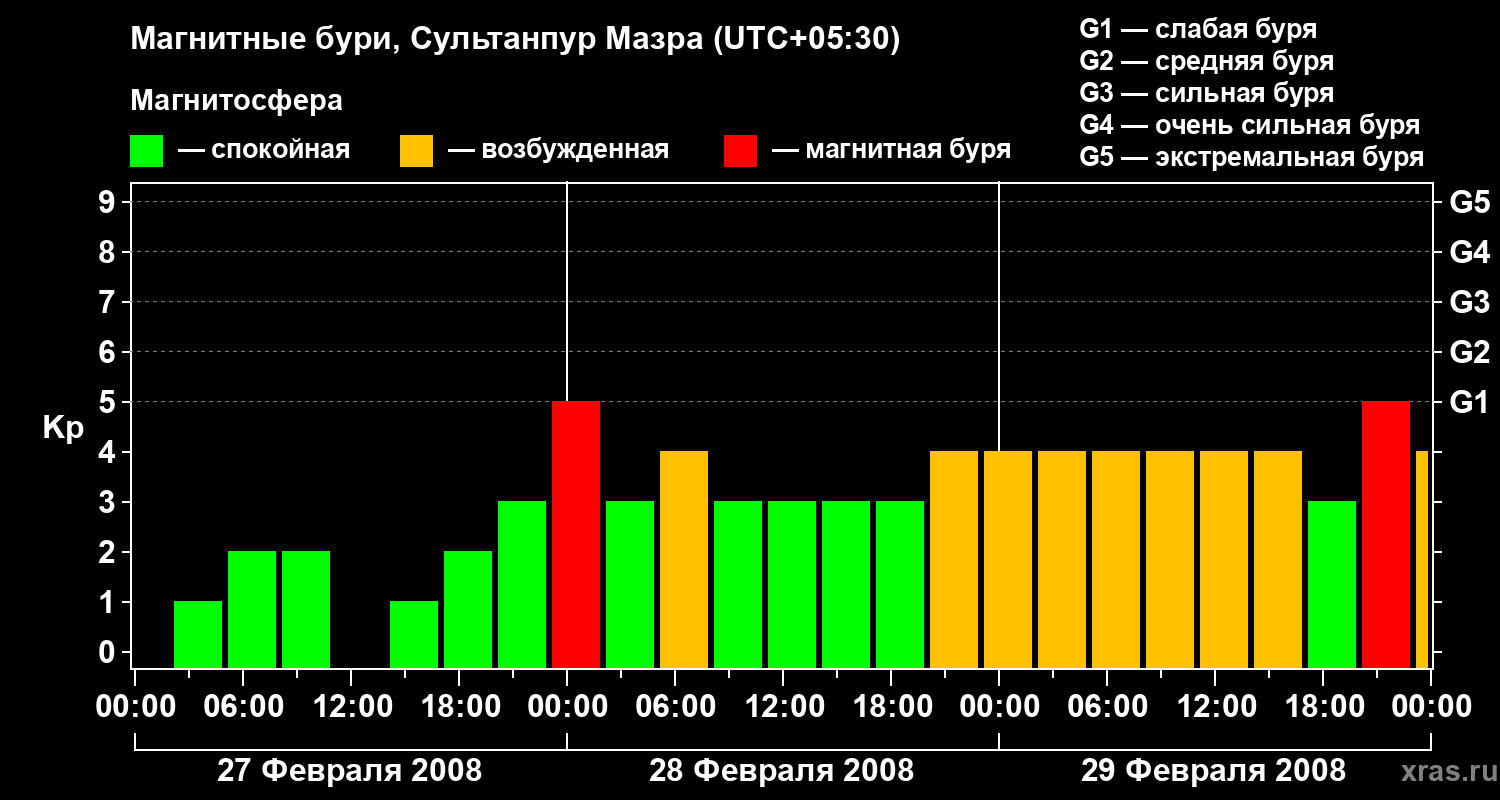Click the red 'магнитная буря' legend swatch

coord(740,151)
